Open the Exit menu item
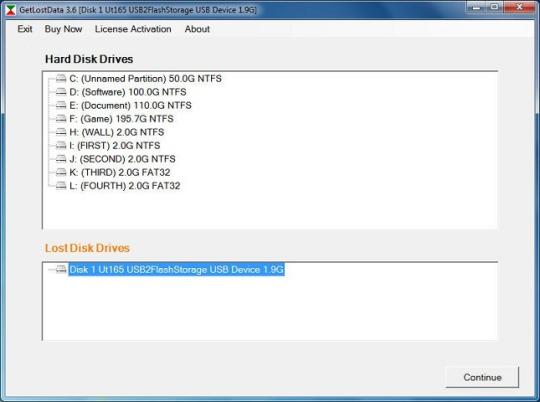 (x=25, y=29)
